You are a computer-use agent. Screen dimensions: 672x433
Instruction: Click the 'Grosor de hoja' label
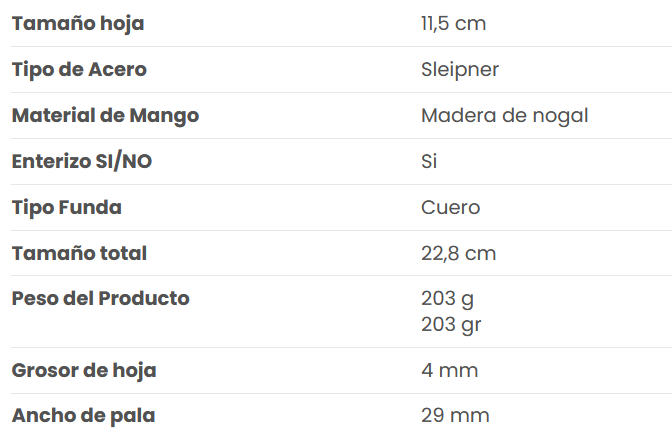click(x=84, y=370)
